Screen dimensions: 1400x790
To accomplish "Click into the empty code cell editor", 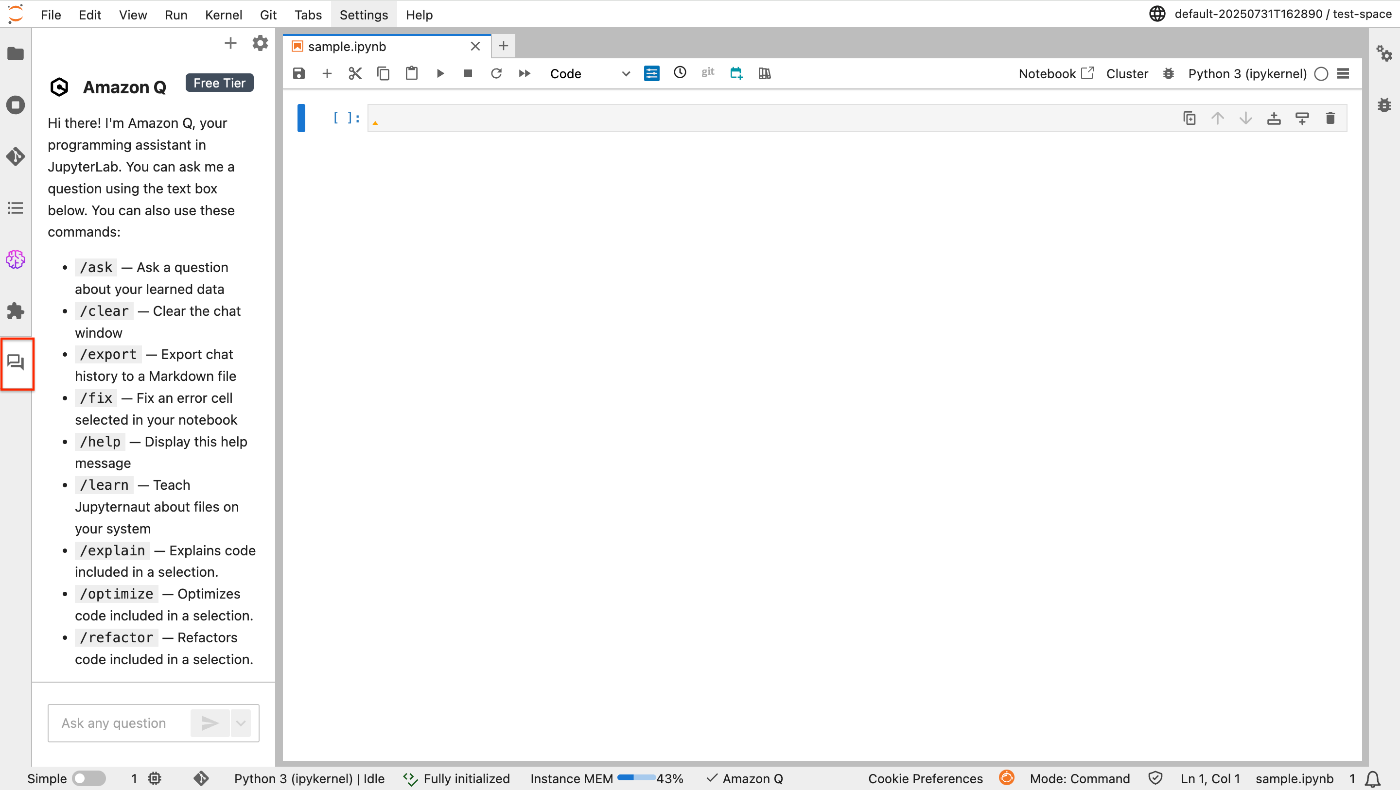I will pos(857,118).
